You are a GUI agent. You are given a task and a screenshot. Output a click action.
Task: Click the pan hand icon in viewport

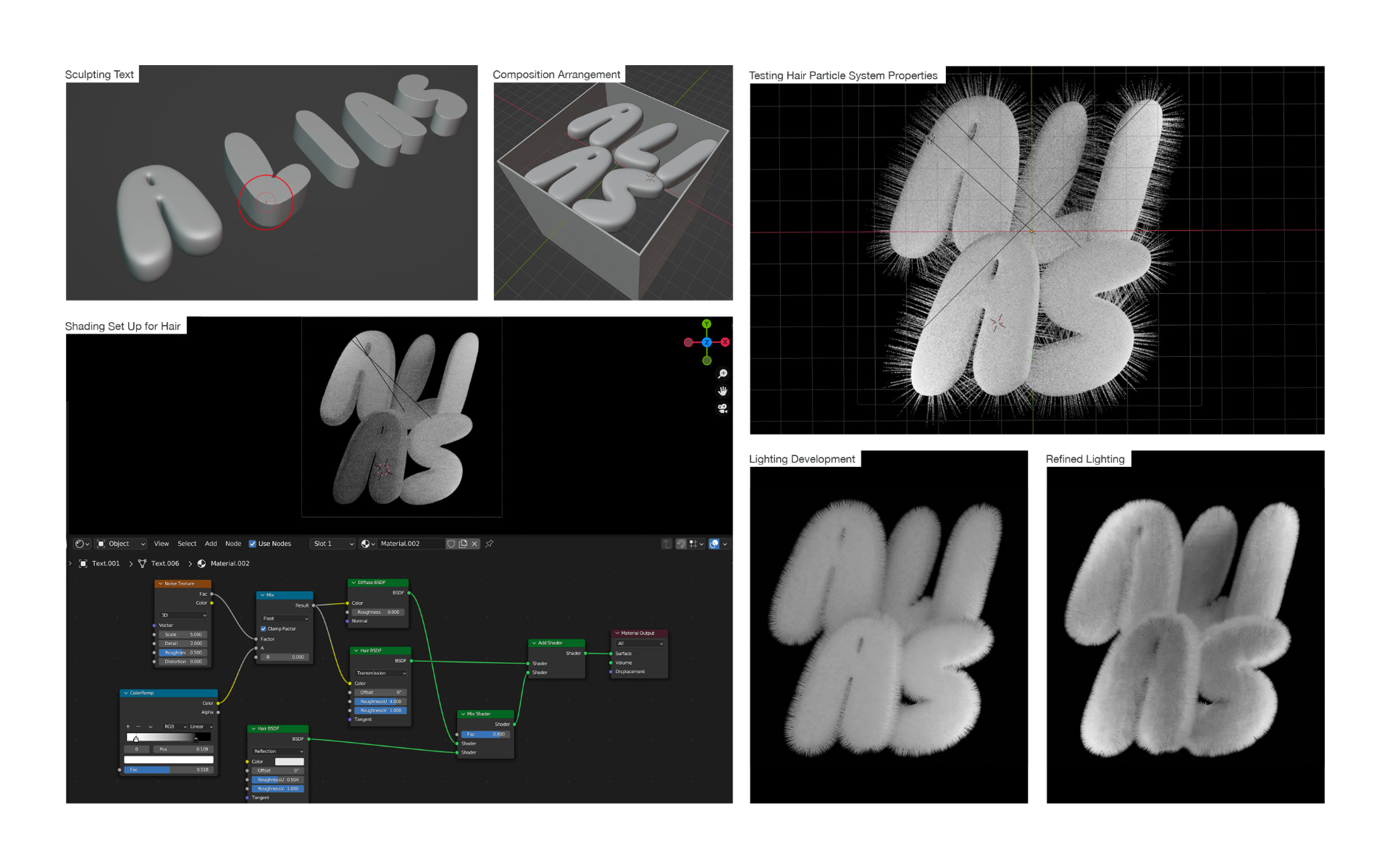coord(722,391)
